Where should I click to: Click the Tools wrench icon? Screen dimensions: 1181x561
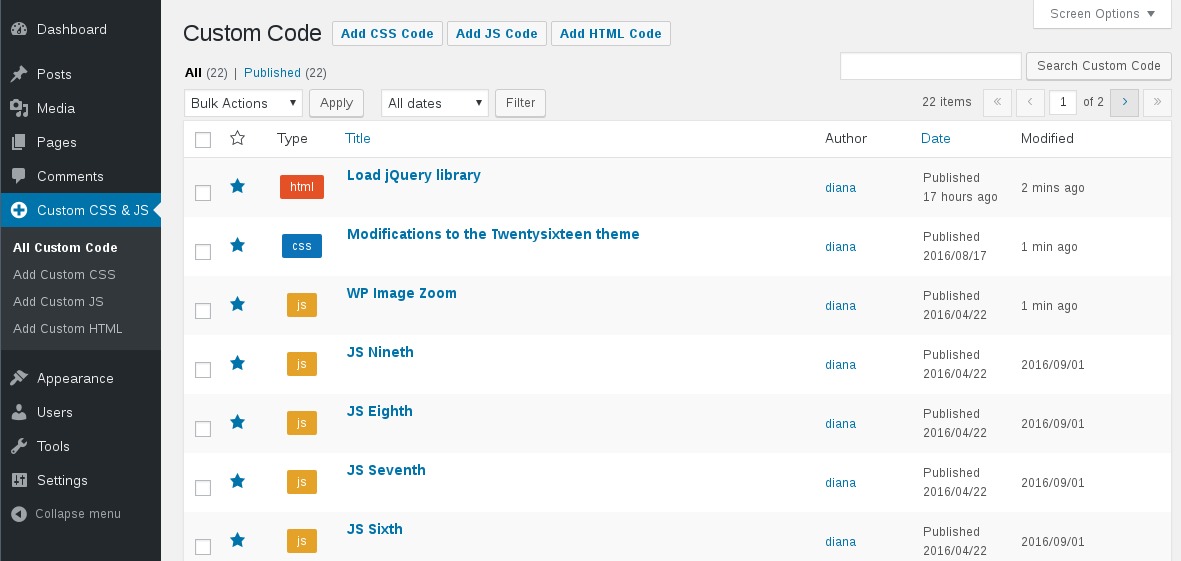click(19, 446)
